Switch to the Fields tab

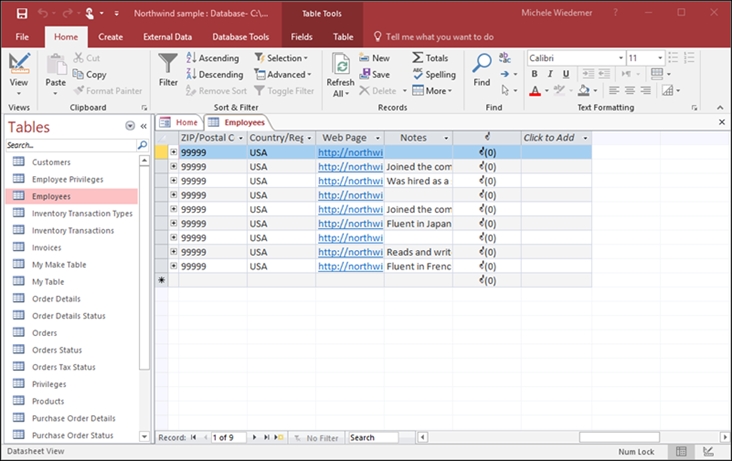pyautogui.click(x=302, y=37)
